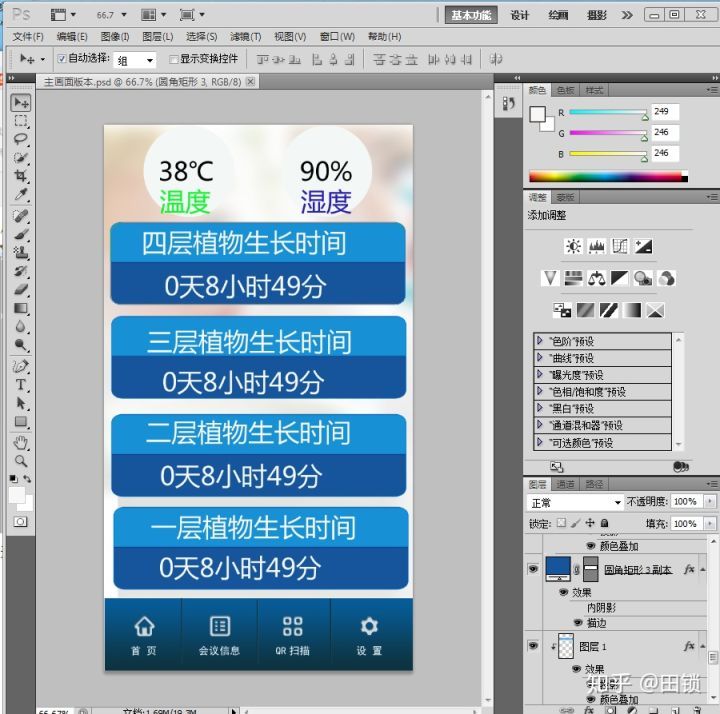Open the history panel icon in dock
Viewport: 720px width, 714px height.
click(x=508, y=103)
